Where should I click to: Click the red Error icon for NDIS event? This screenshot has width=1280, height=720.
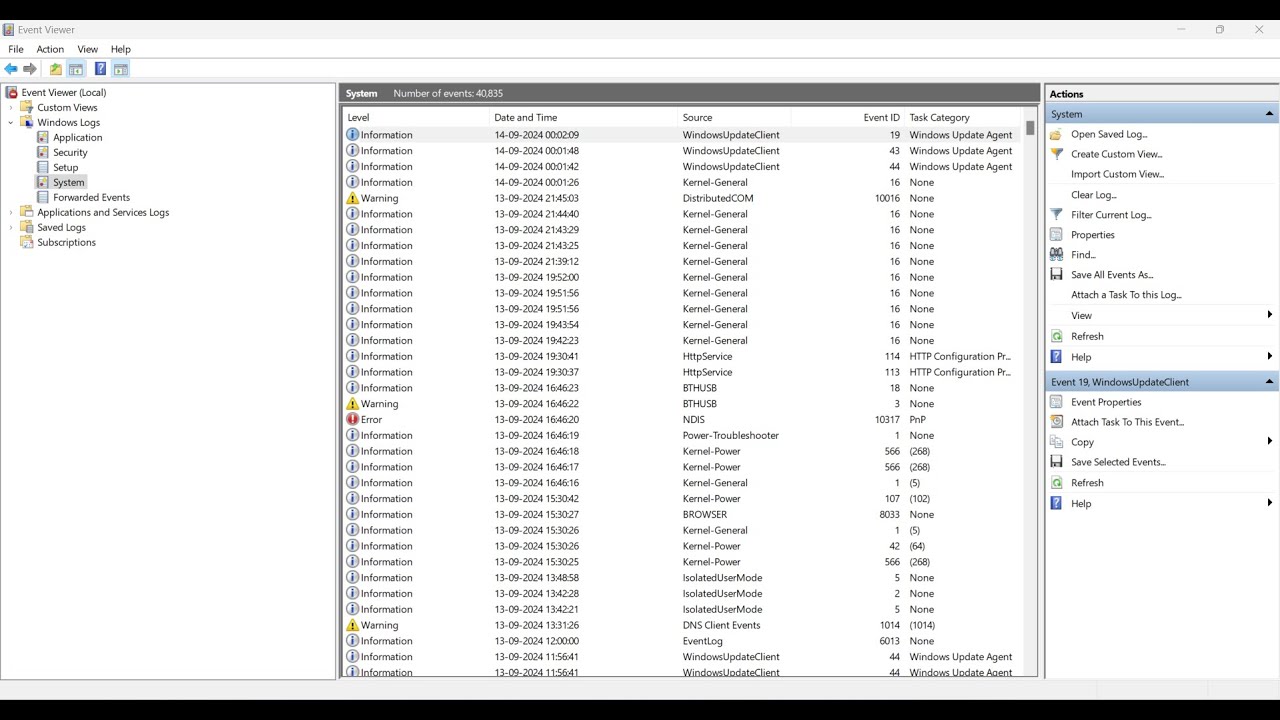(352, 419)
